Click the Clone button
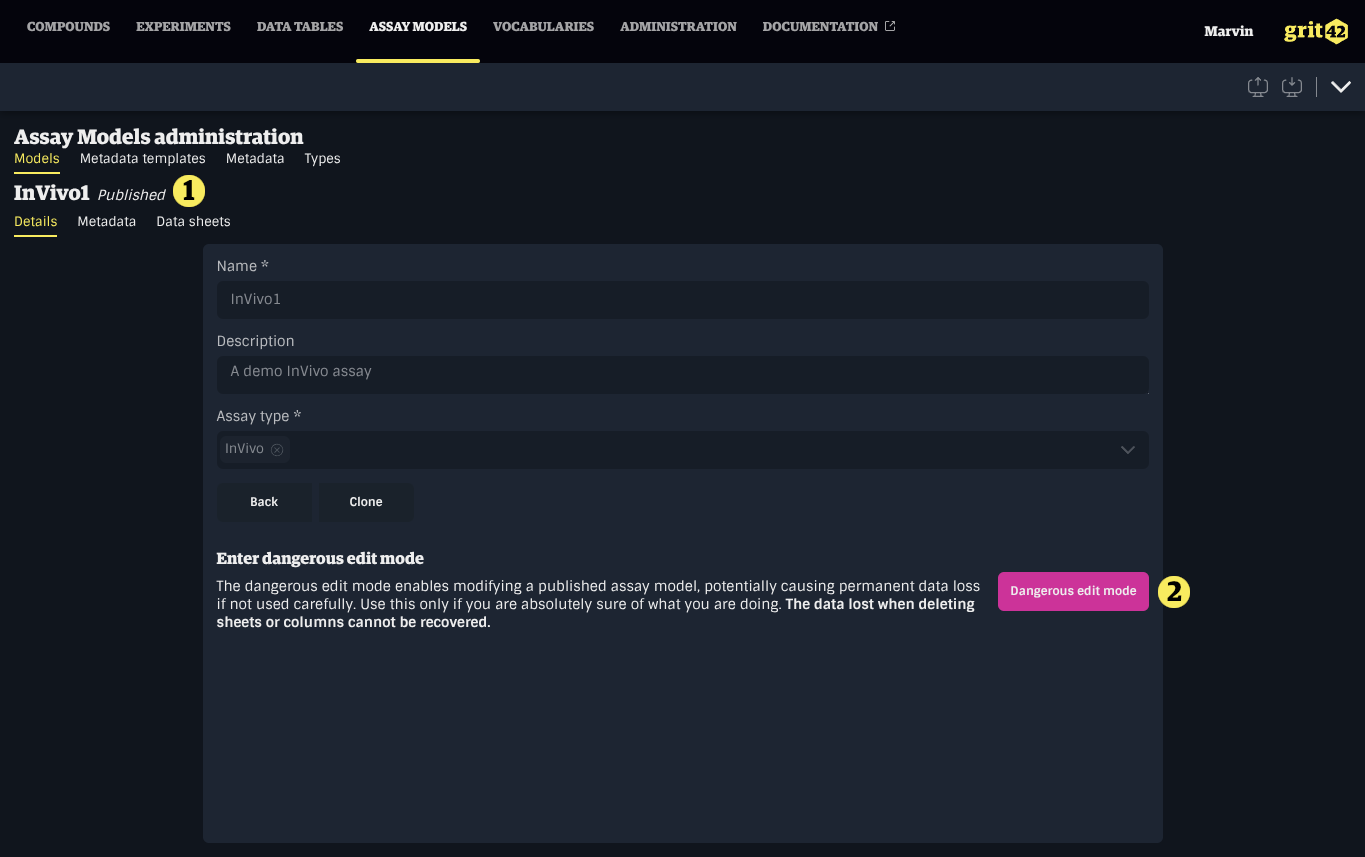This screenshot has height=857, width=1365. coord(366,502)
